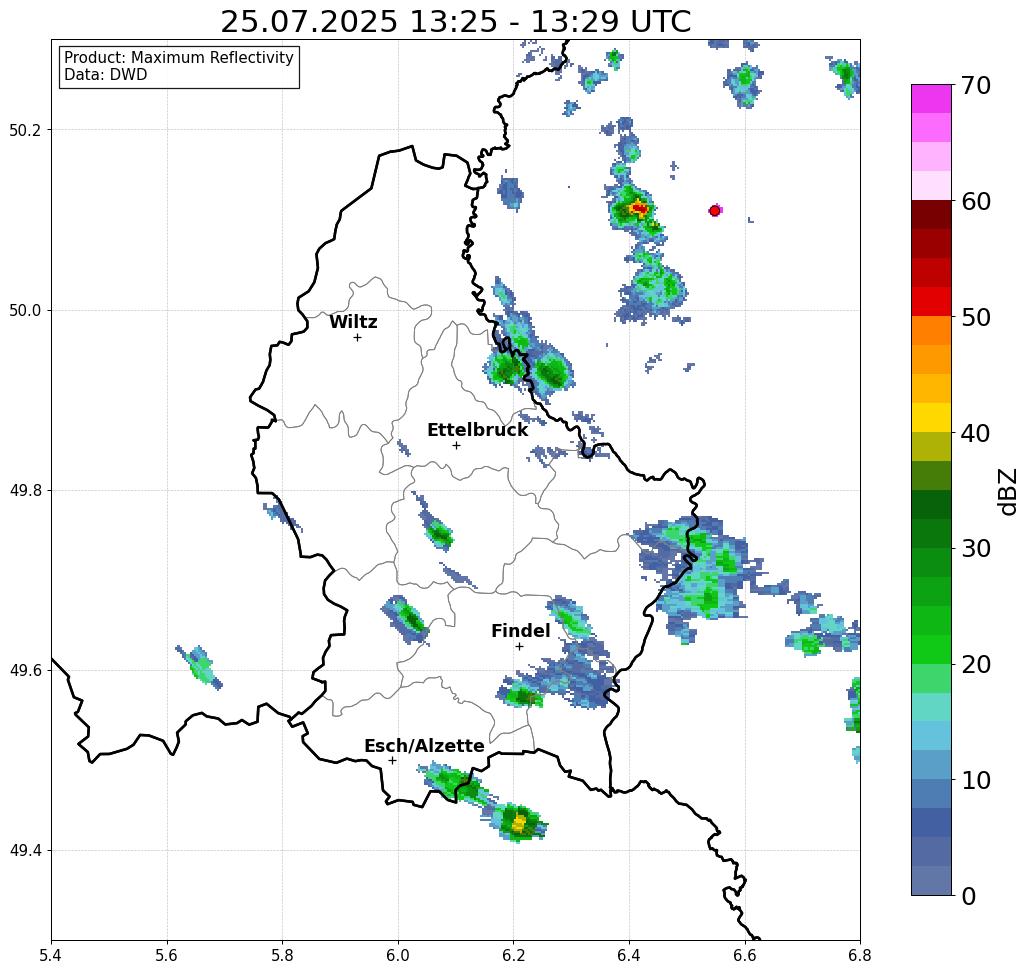Click the colorbar label '60'

point(975,201)
